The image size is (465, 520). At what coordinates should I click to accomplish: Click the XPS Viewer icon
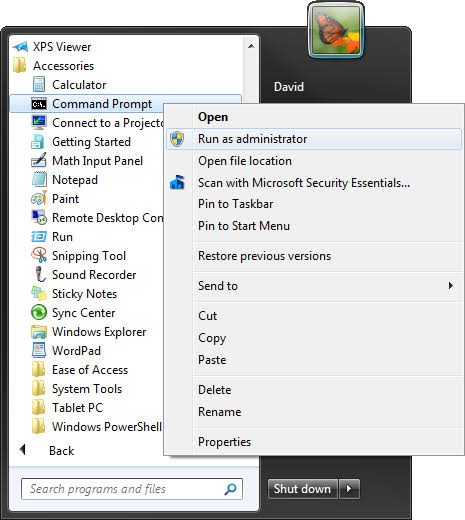click(20, 47)
